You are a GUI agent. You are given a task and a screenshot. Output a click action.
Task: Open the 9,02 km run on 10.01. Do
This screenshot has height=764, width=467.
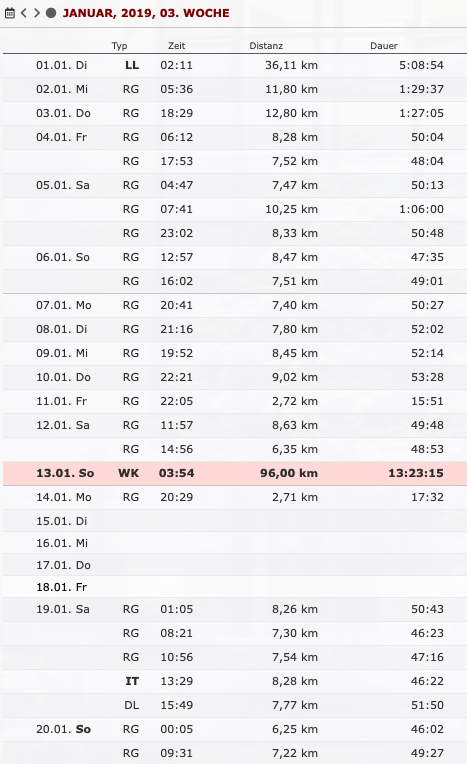(x=235, y=377)
